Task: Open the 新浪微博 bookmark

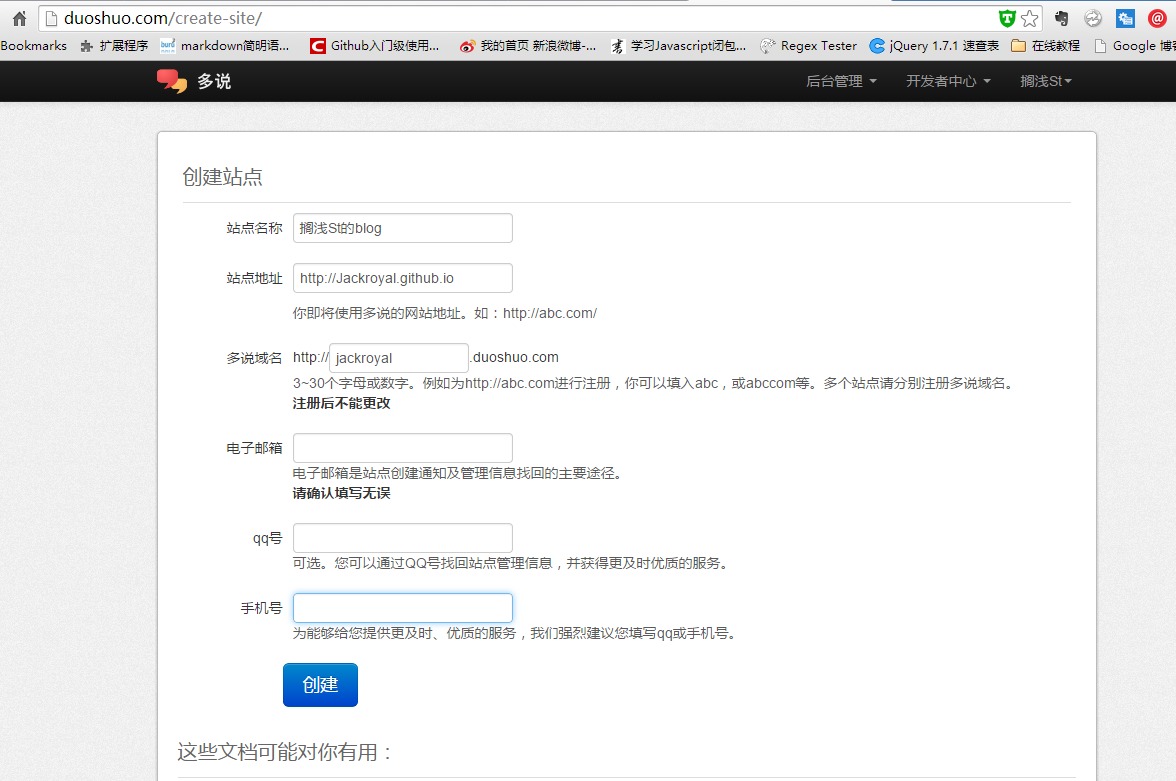Action: pyautogui.click(x=528, y=46)
